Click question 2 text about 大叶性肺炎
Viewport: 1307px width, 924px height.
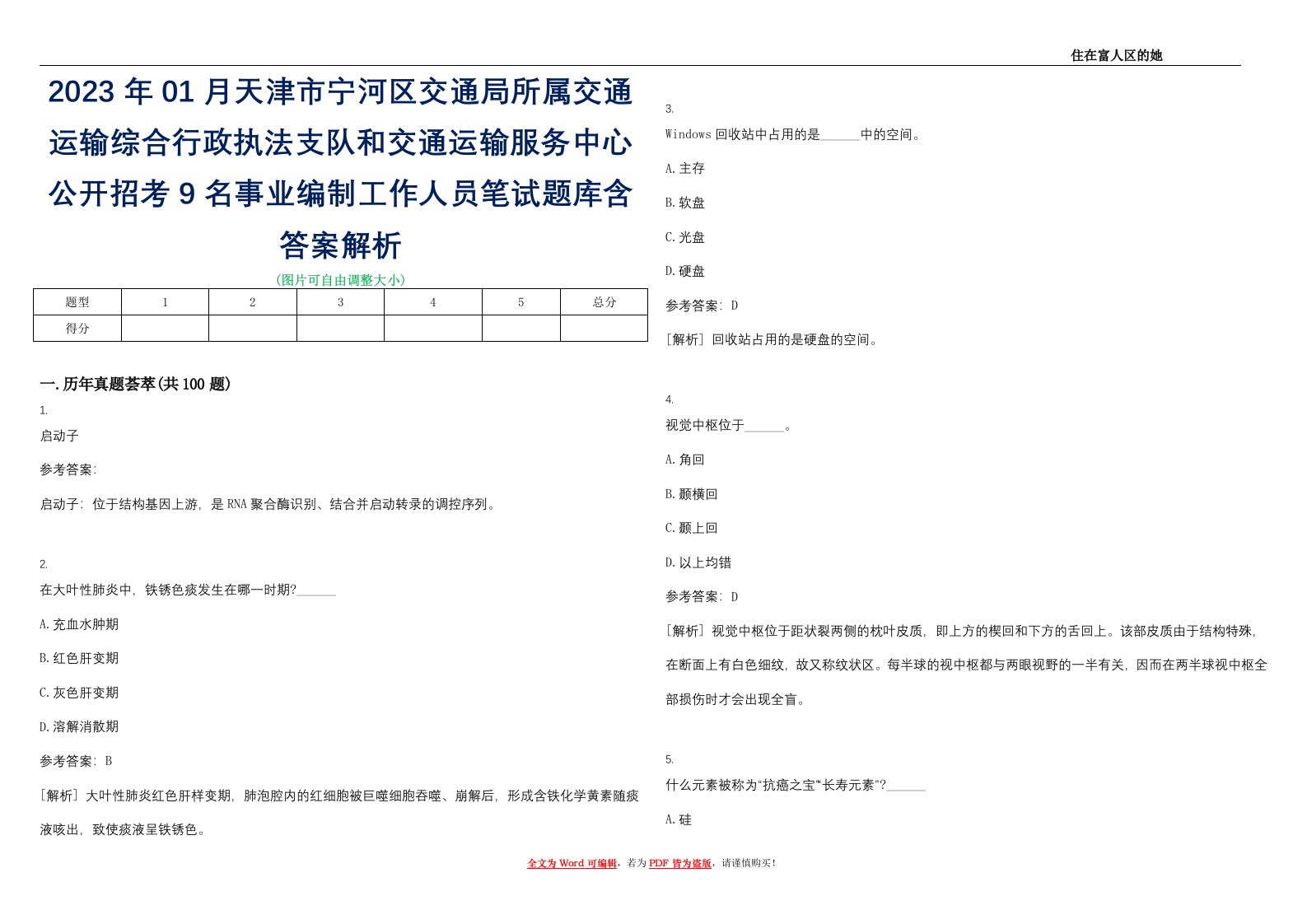coord(188,590)
